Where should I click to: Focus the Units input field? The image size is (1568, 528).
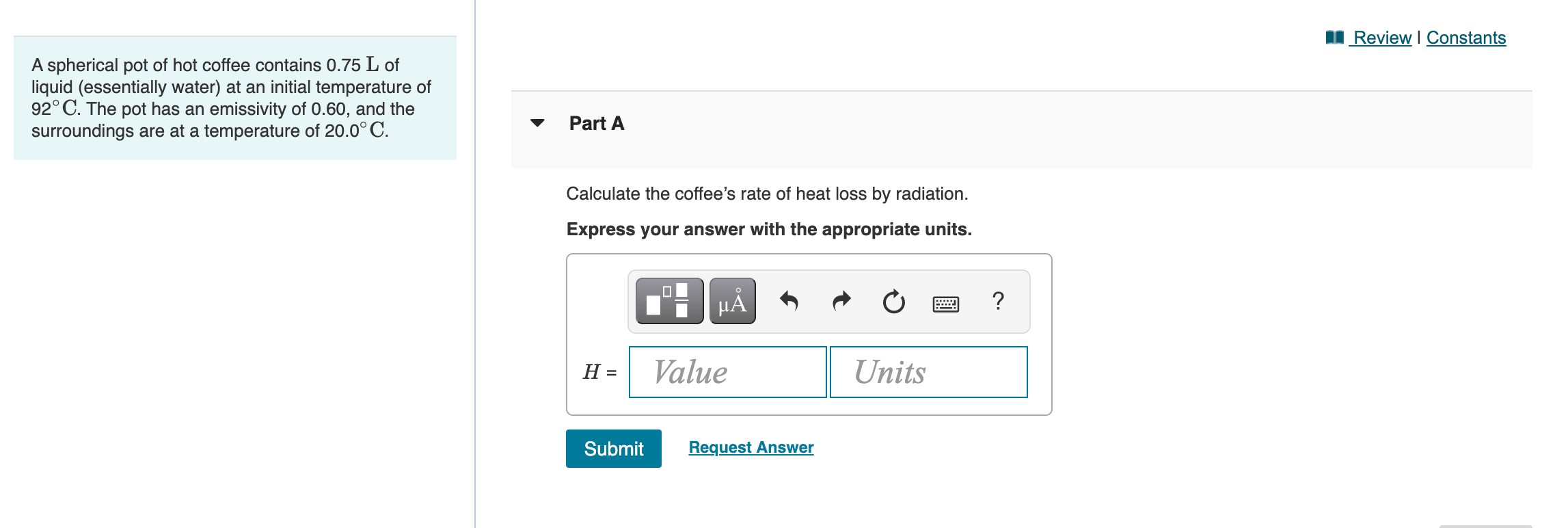[928, 372]
